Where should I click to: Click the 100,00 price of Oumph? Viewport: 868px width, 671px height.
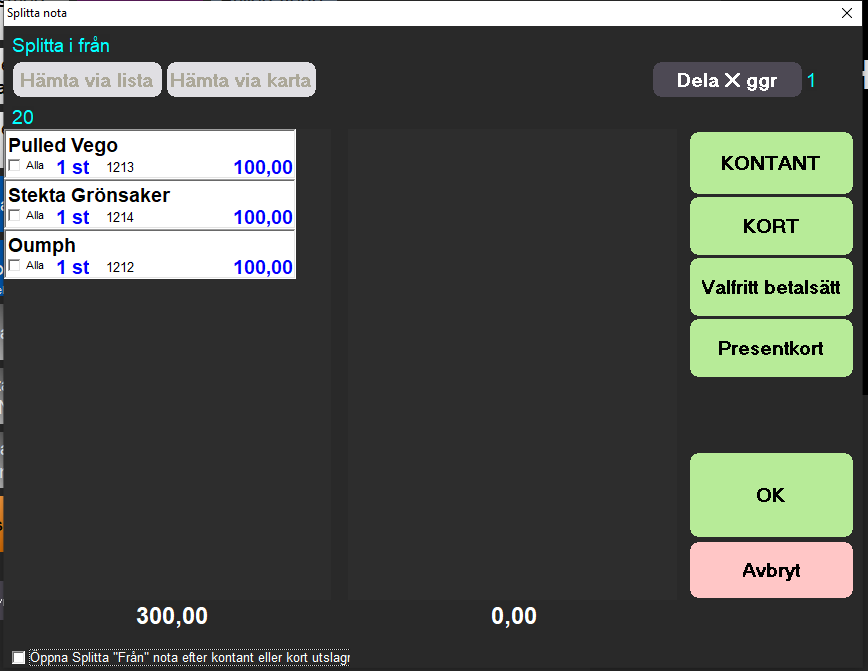[263, 268]
